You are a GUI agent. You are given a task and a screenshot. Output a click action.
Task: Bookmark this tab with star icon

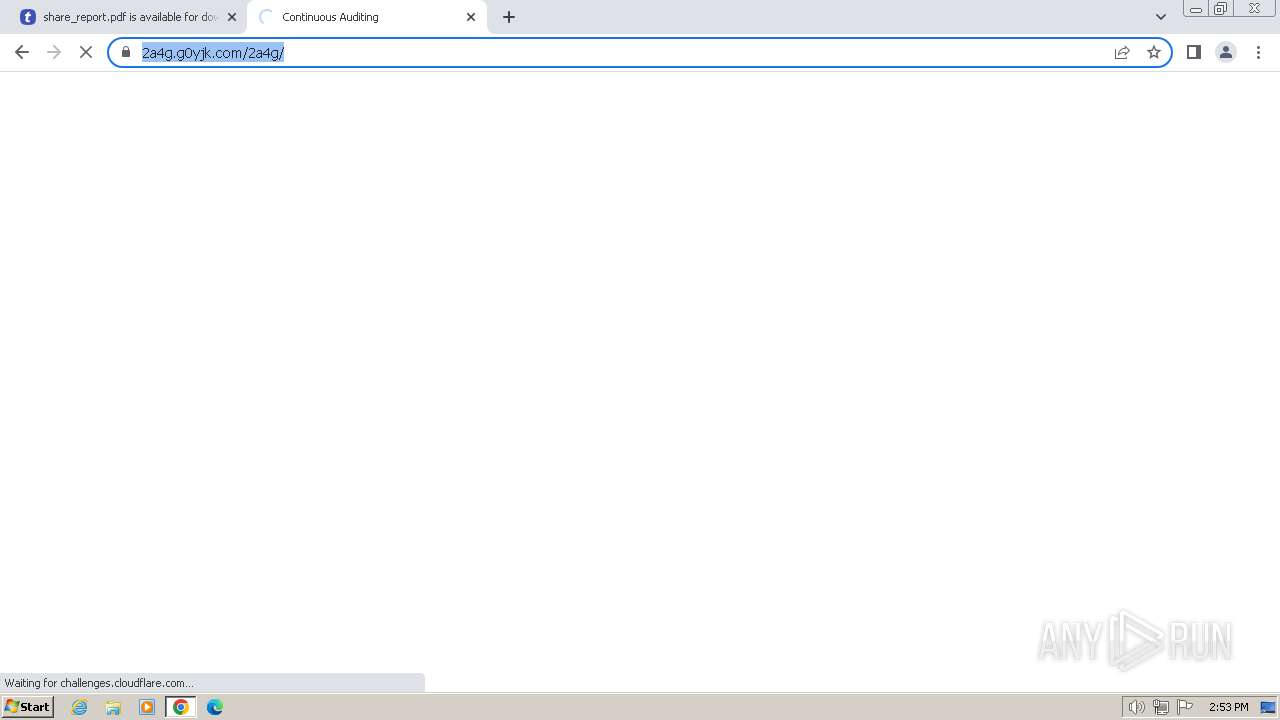(x=1154, y=52)
